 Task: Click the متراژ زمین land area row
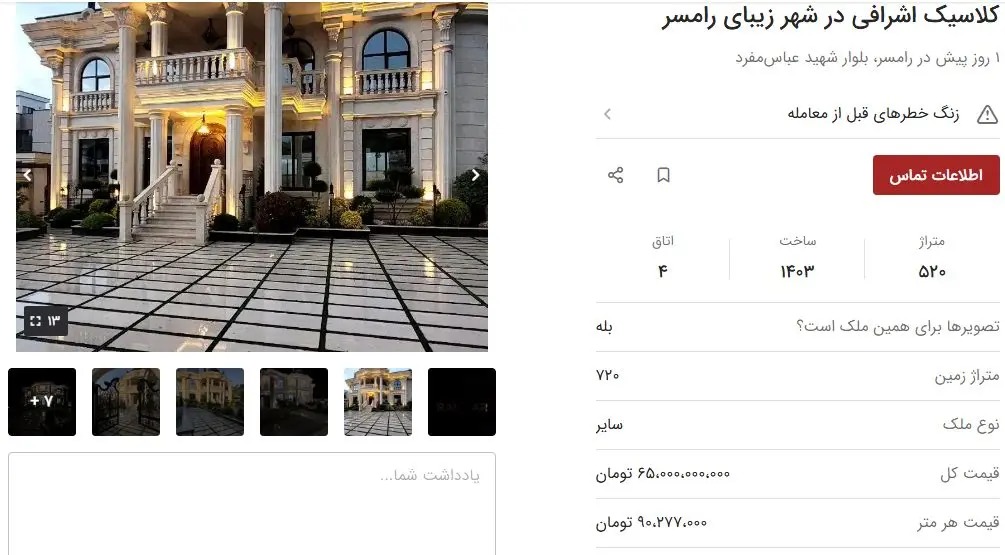click(797, 376)
